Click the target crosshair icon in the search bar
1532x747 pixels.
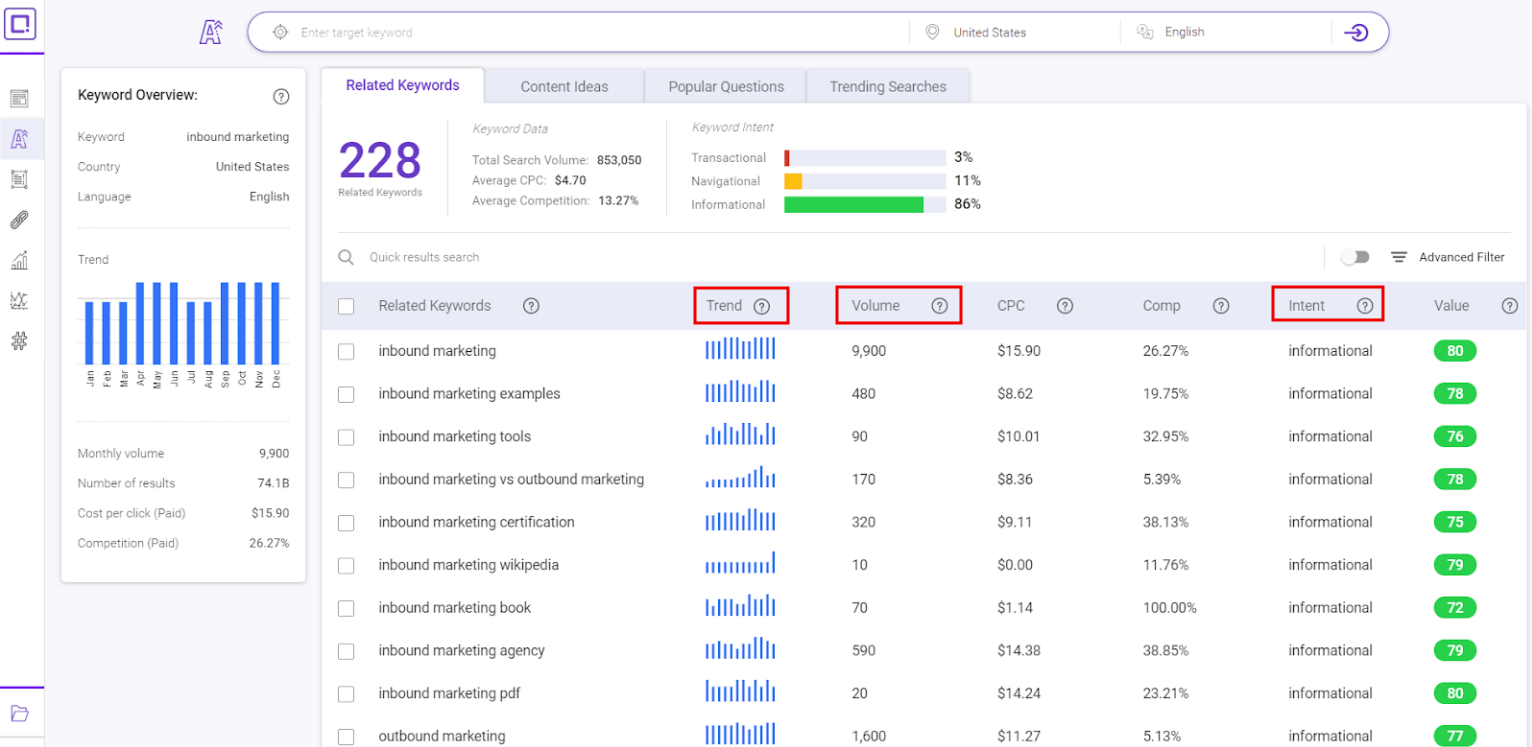click(281, 32)
